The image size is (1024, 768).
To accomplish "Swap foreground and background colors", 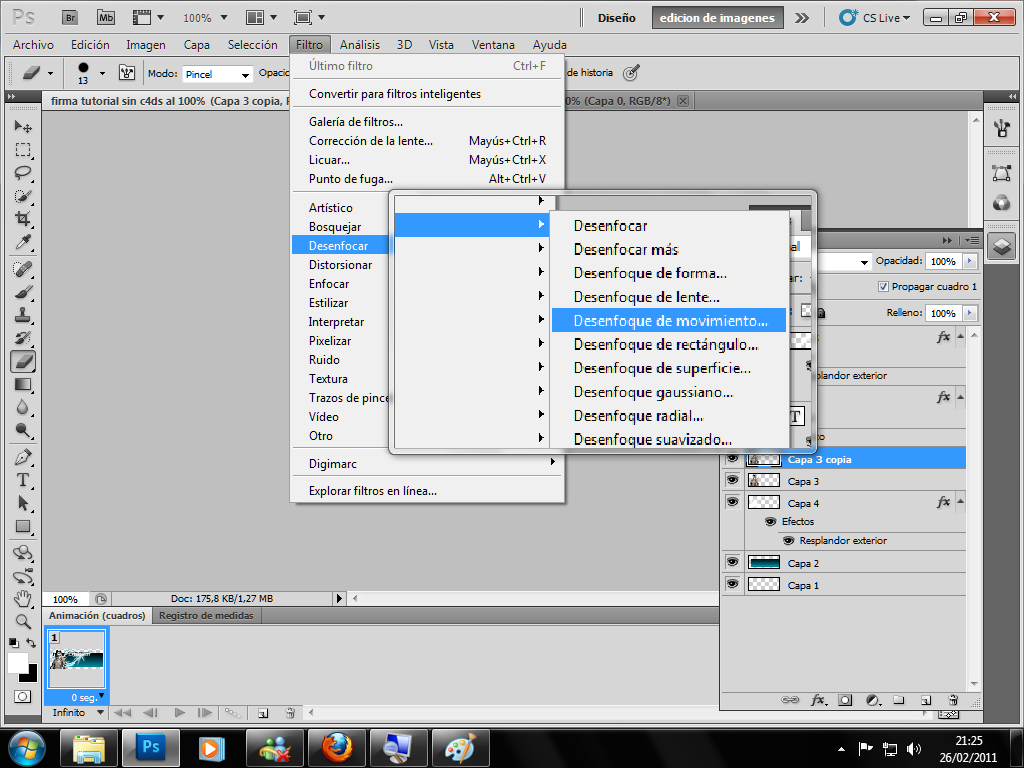I will pos(31,643).
